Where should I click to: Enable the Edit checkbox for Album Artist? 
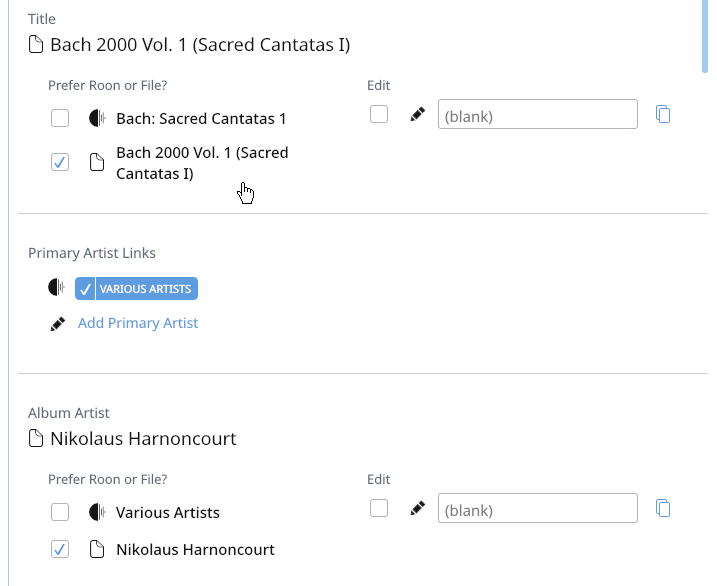click(x=379, y=508)
